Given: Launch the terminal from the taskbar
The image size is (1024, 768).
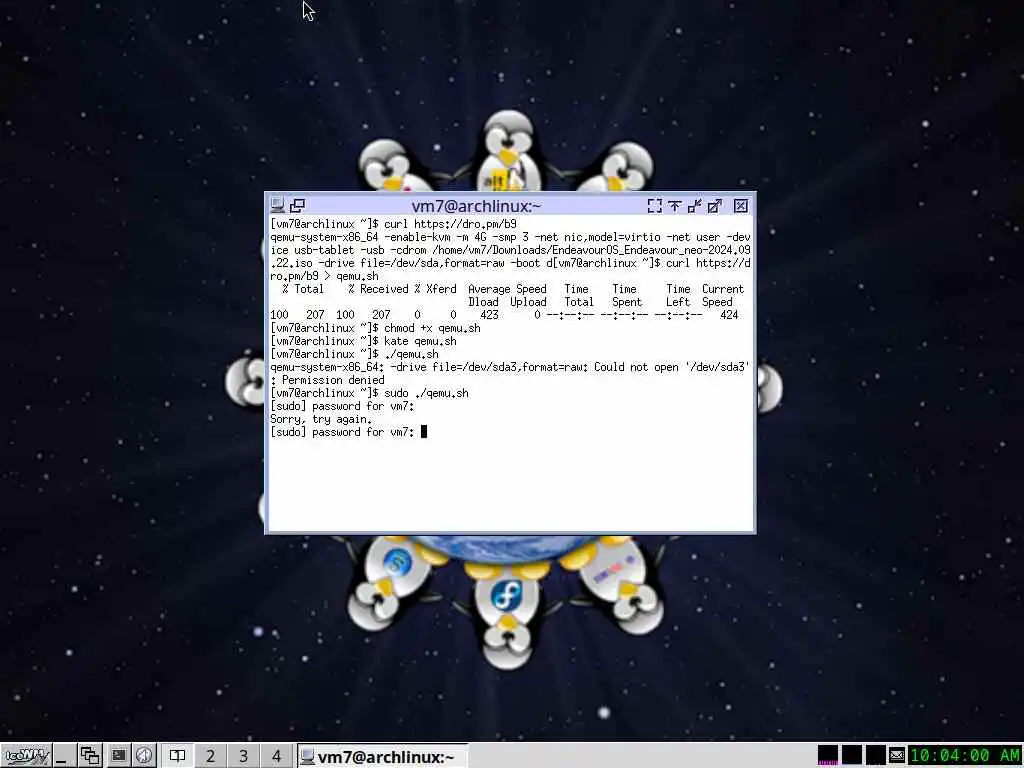Looking at the screenshot, I should click(x=118, y=756).
